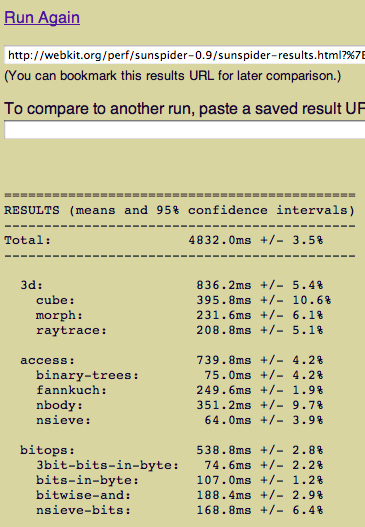Click the +/- 3.5% total confidence value
The image size is (365, 527).
coord(292,240)
